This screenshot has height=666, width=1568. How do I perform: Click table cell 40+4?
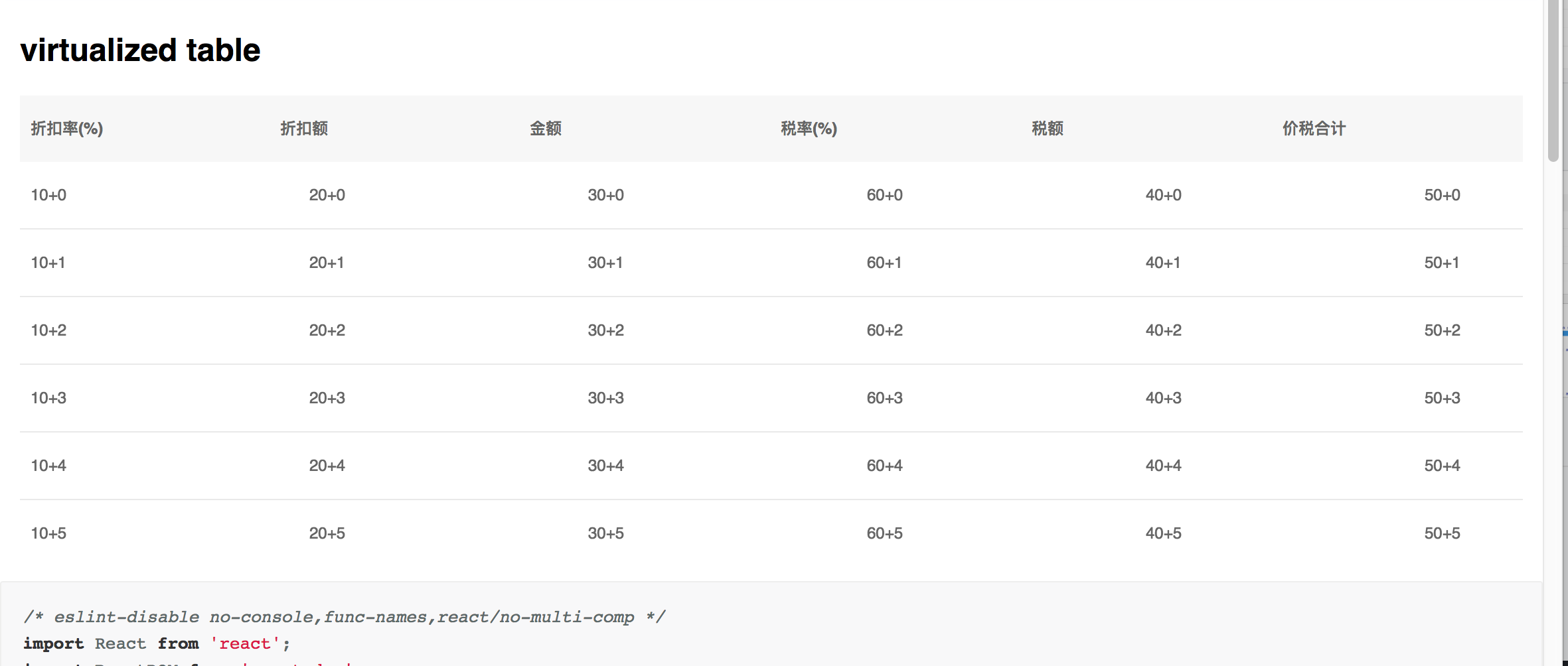pos(1164,466)
